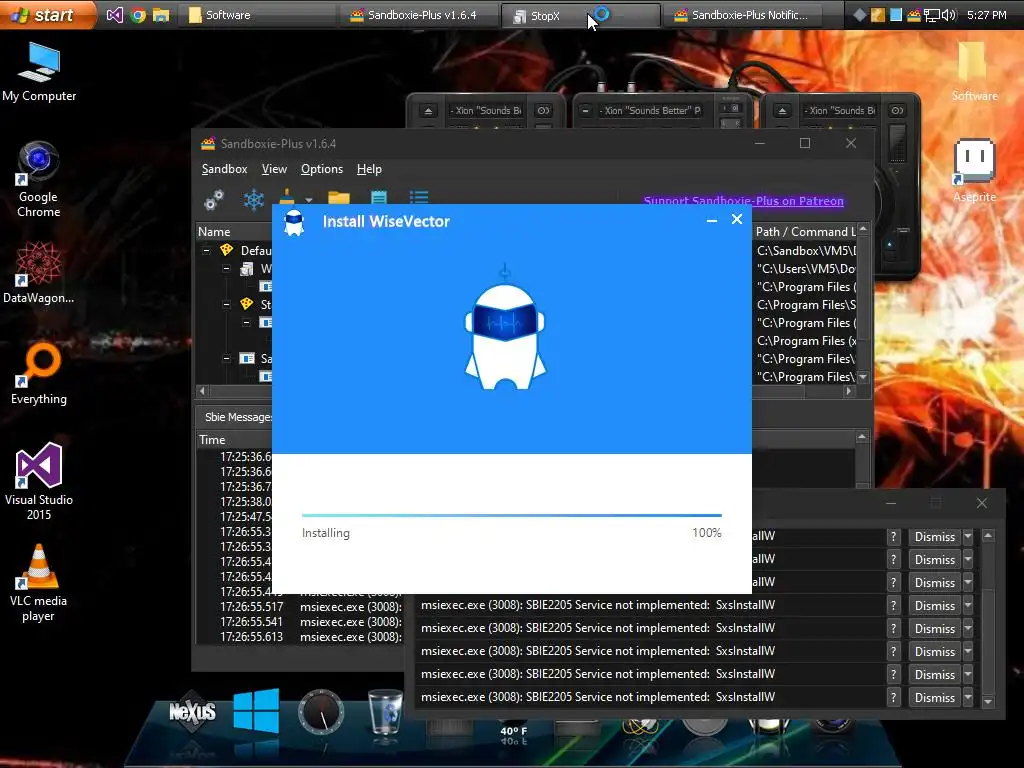Open the Recycle Bin in the dock
This screenshot has width=1024, height=768.
coord(385,712)
